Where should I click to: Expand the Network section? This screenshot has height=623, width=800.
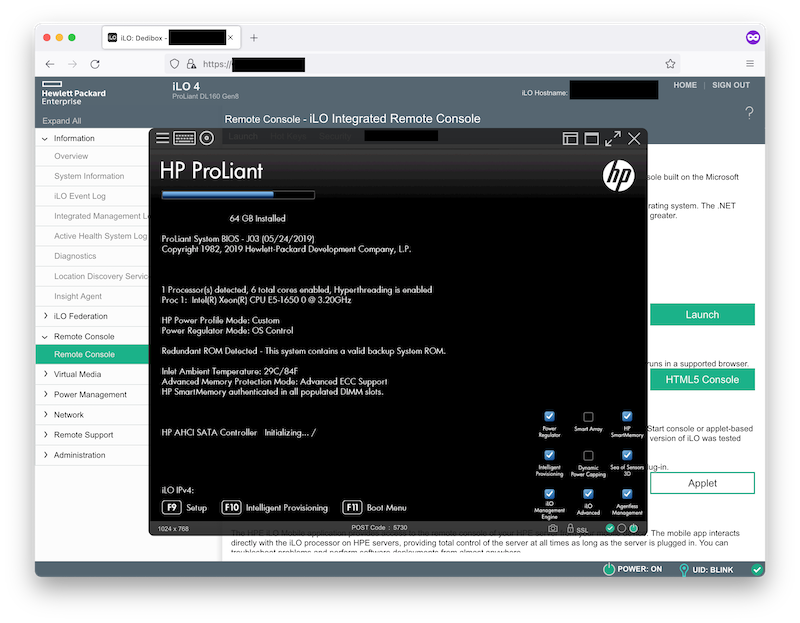(x=46, y=415)
